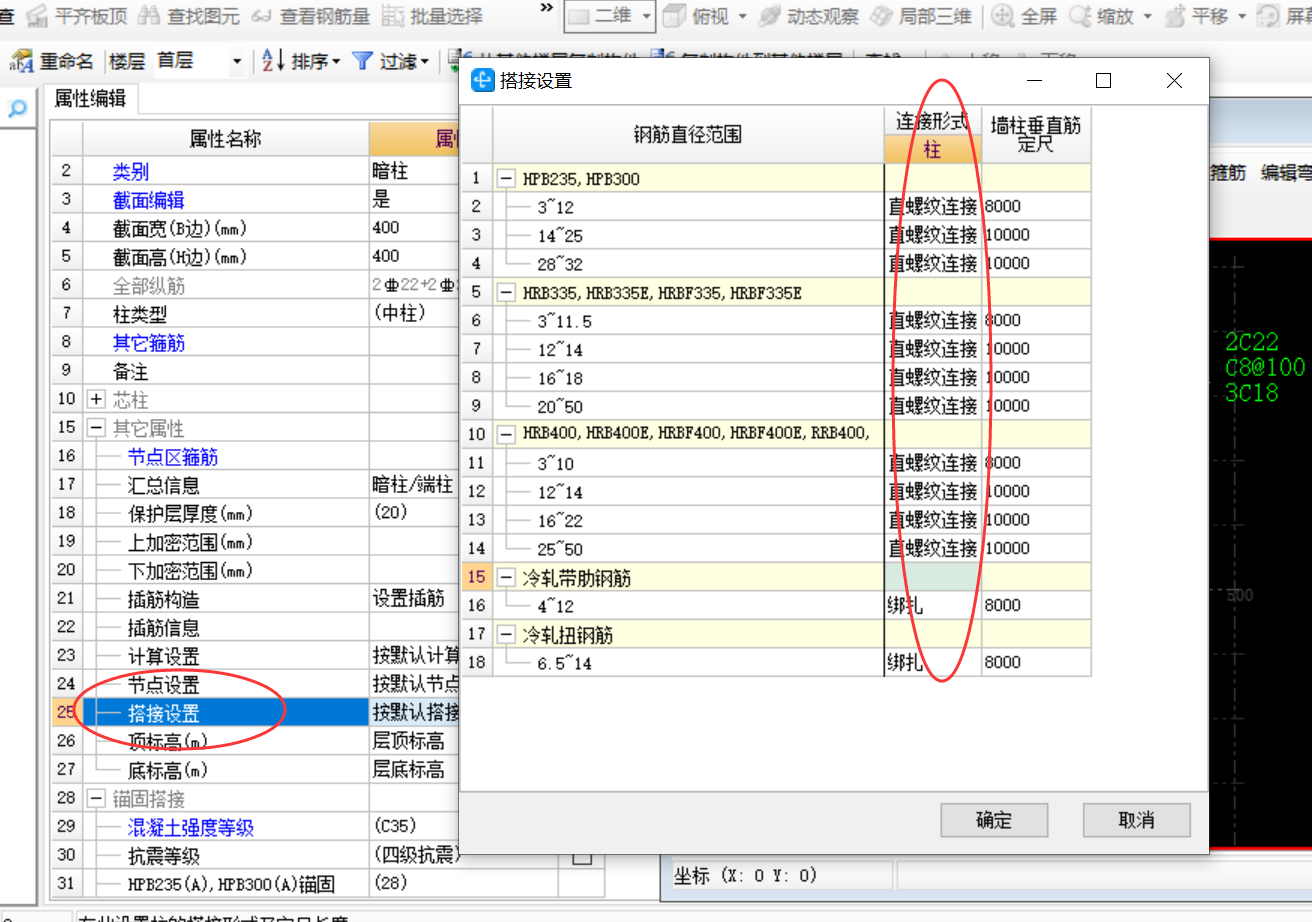The image size is (1312, 922).
Task: Click the 其它箍筋 property name
Action: click(x=148, y=343)
